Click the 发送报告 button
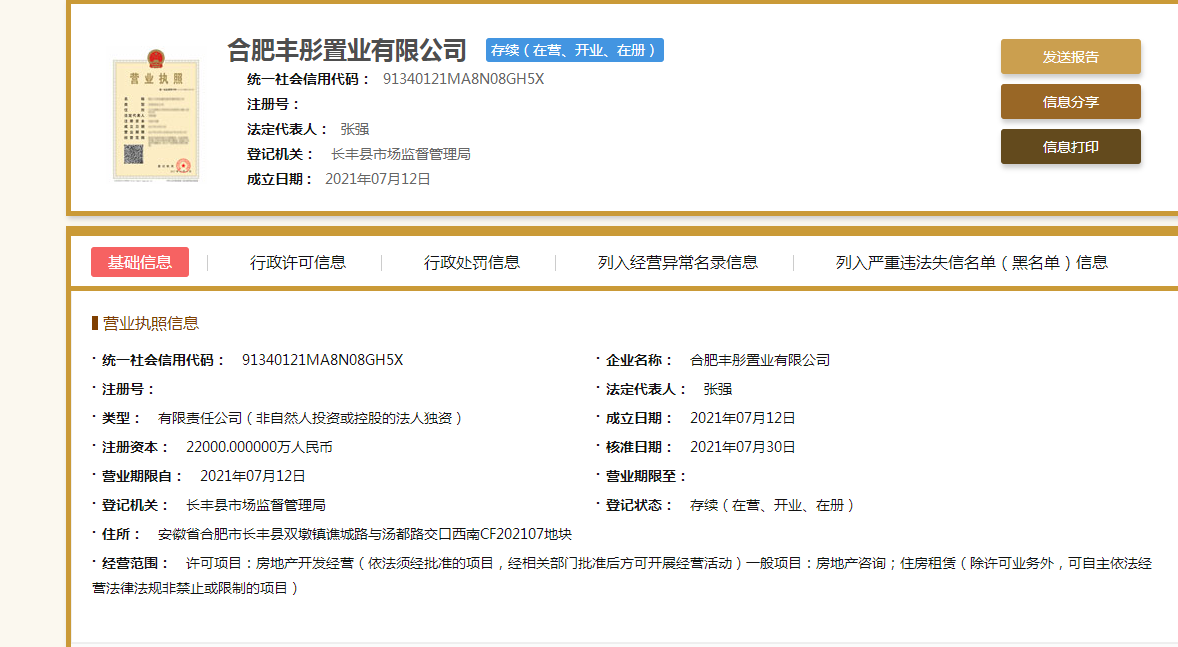 click(1071, 56)
